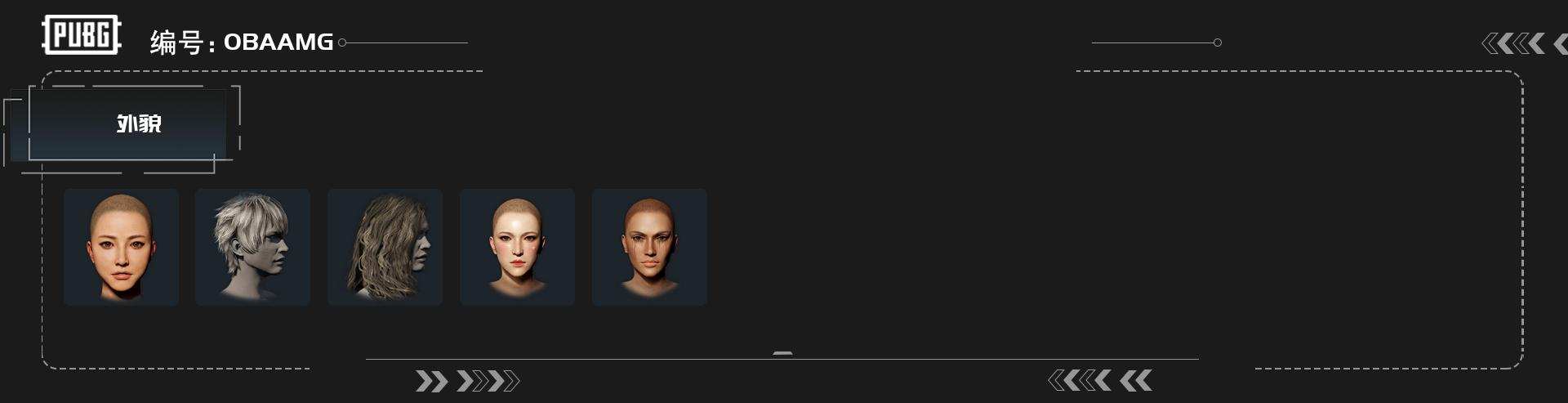
Task: Click the 编号 label in the header
Action: [176, 42]
